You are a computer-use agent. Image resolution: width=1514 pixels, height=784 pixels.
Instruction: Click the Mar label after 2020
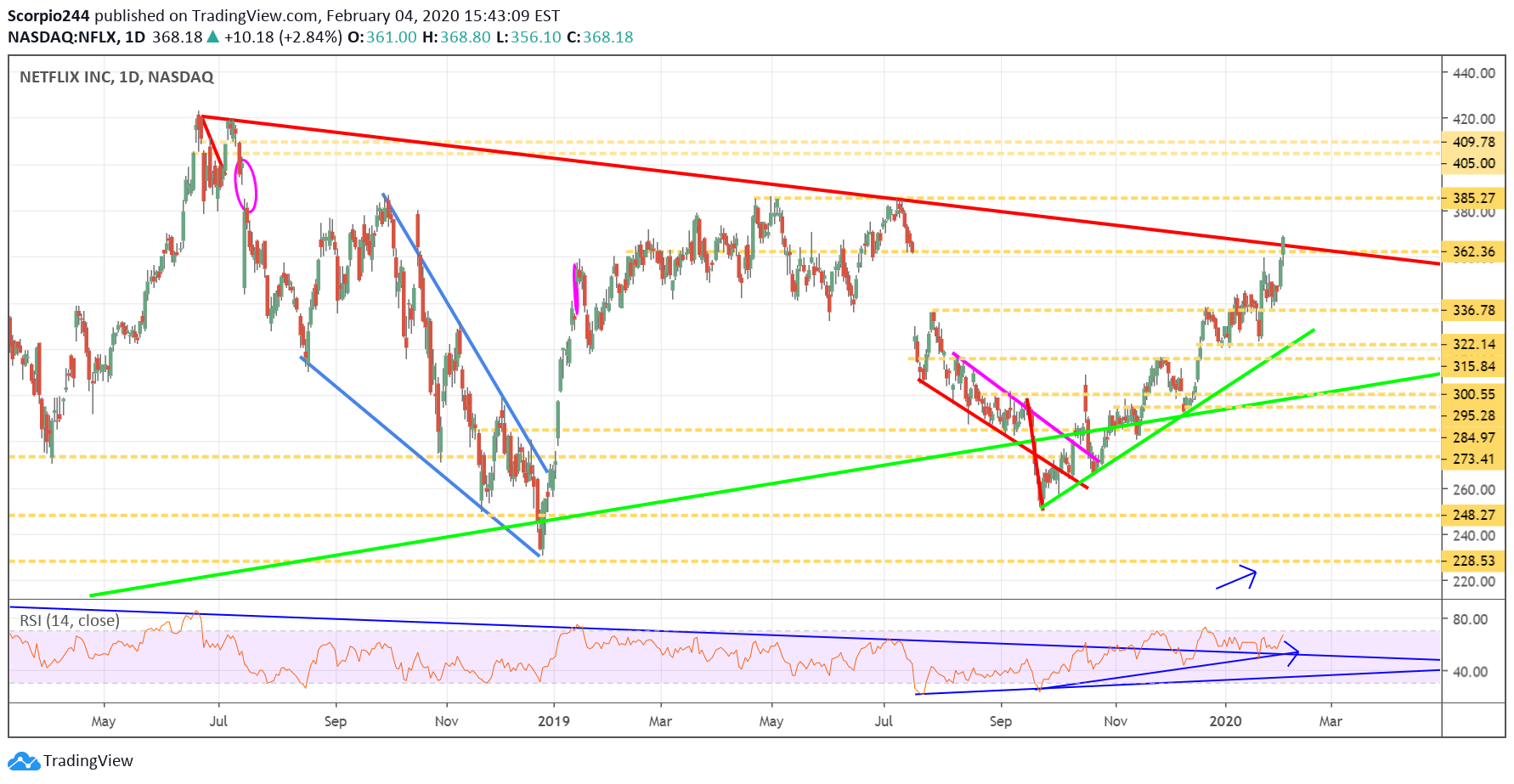coord(1330,721)
